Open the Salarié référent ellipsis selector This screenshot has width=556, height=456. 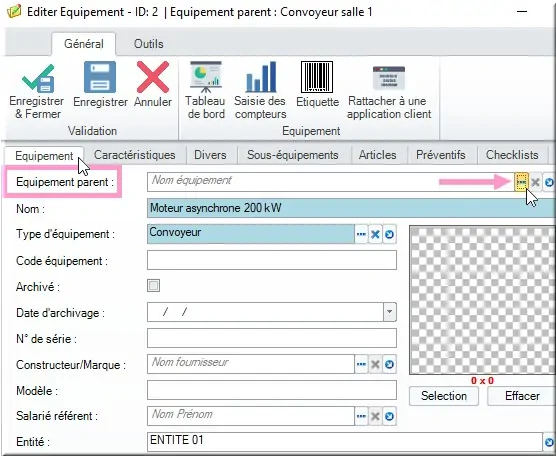coord(361,416)
